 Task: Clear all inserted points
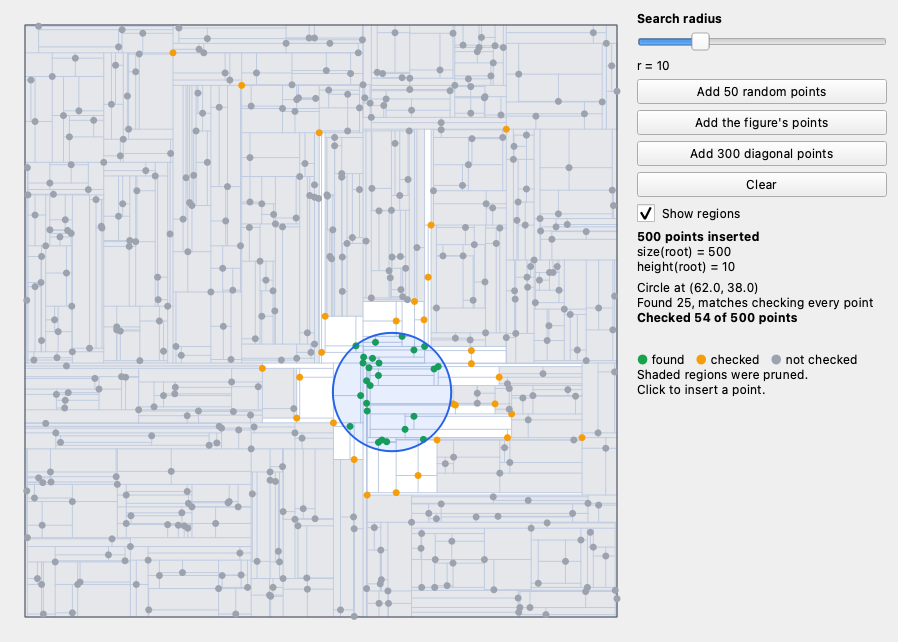pyautogui.click(x=762, y=184)
